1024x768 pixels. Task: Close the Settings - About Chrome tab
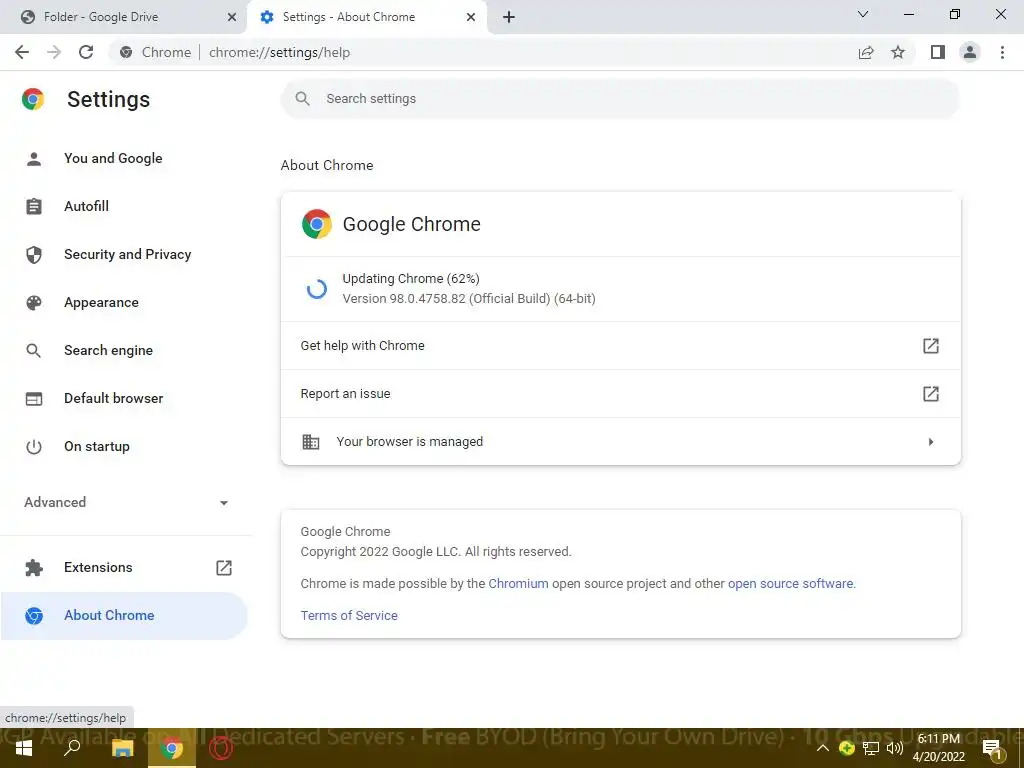471,17
